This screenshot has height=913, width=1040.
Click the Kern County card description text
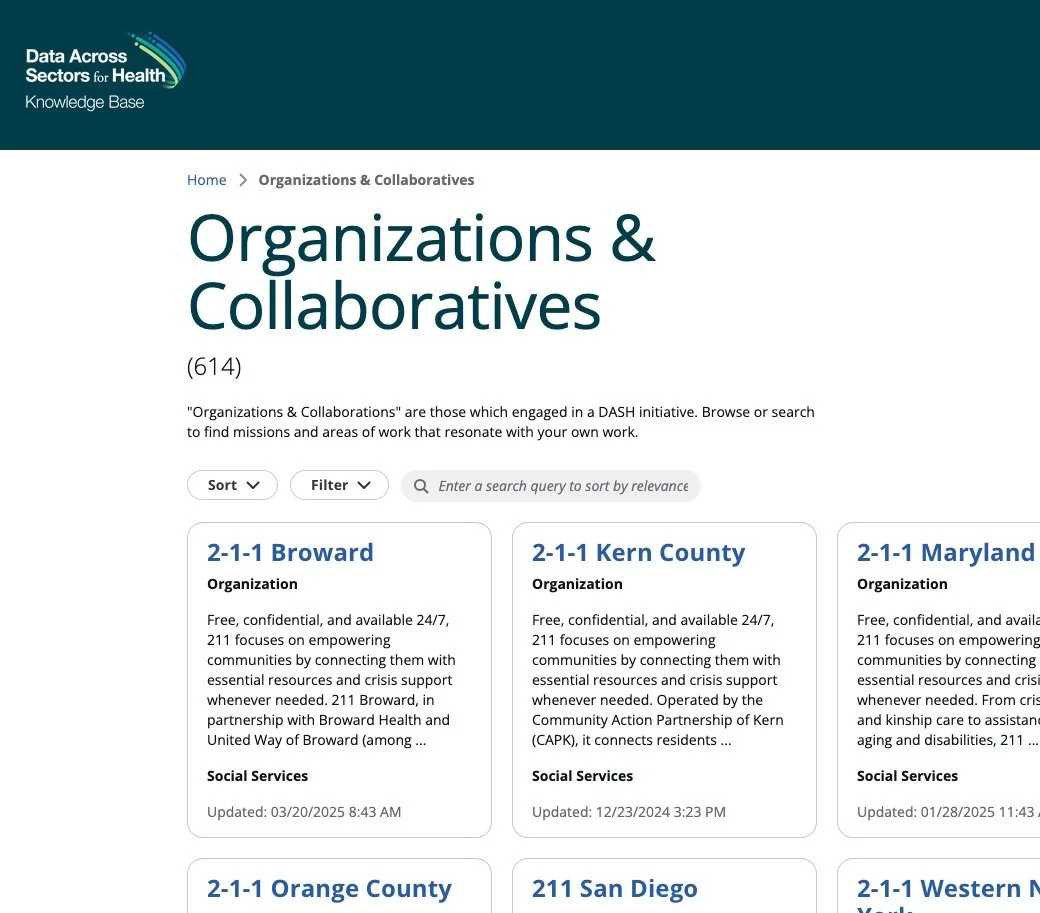click(657, 680)
